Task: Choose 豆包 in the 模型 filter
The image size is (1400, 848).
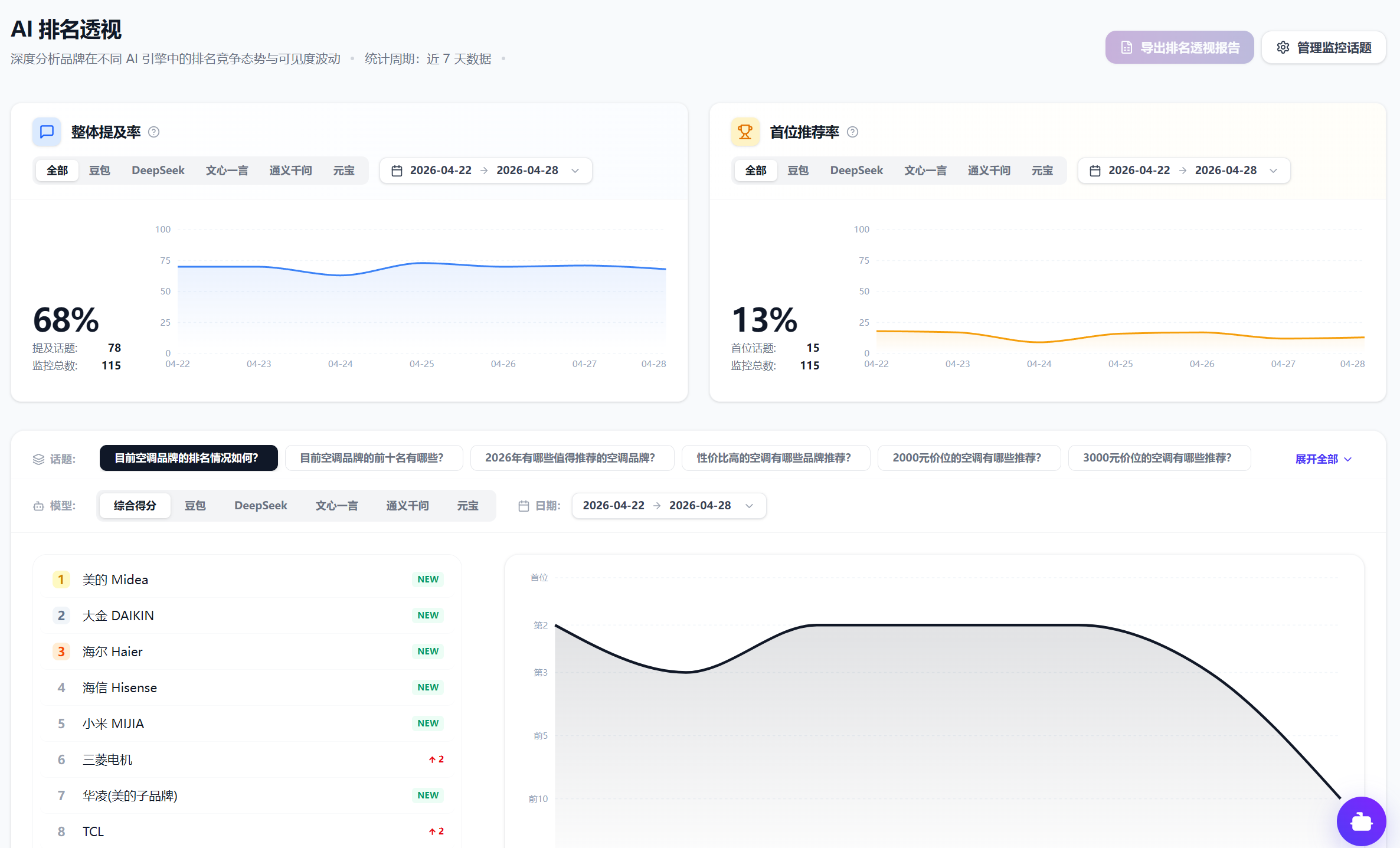Action: [195, 506]
